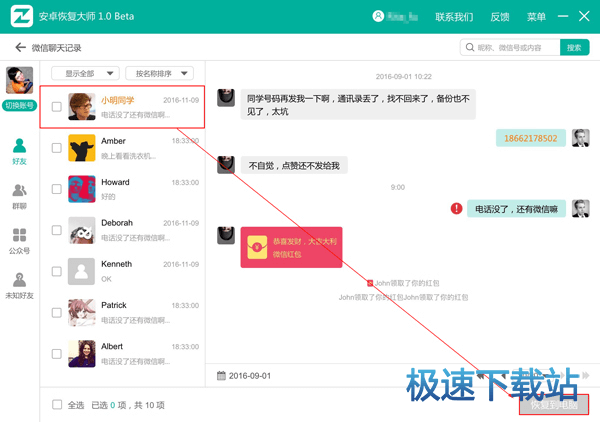
Task: Click the calendar icon beside 2016-09-01
Action: pos(221,376)
